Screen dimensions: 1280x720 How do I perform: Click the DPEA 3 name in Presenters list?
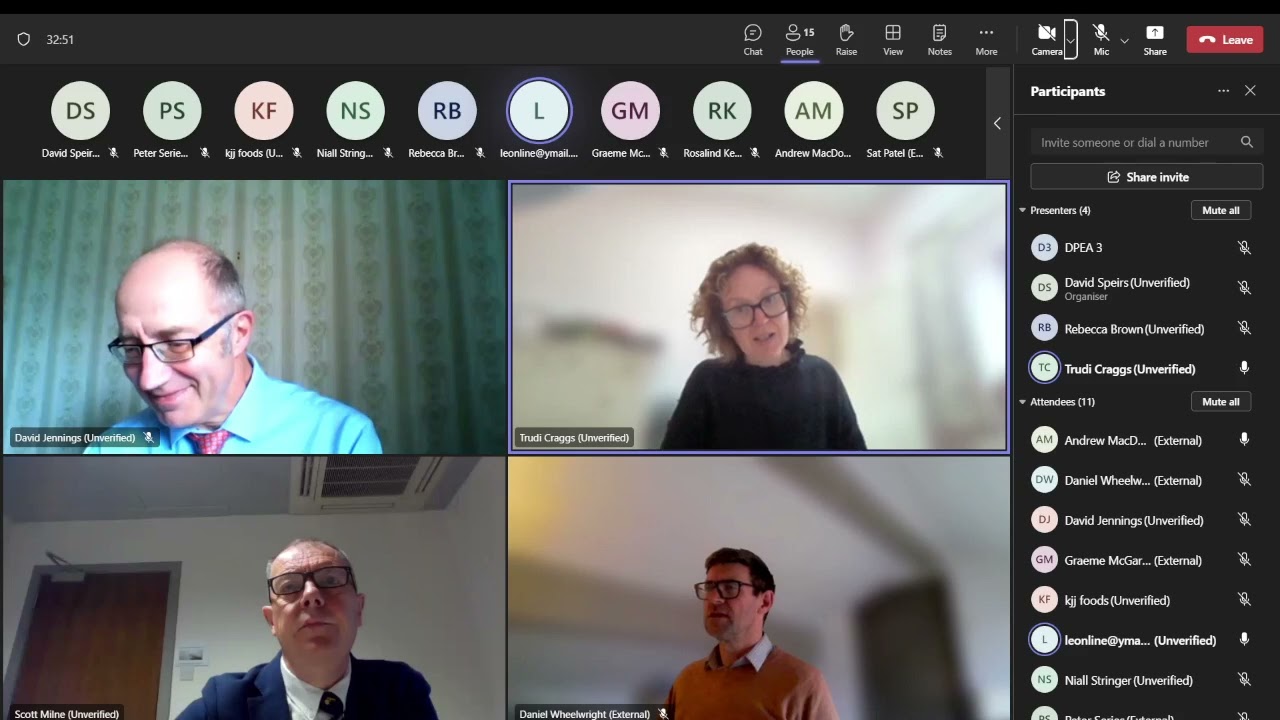pos(1083,248)
